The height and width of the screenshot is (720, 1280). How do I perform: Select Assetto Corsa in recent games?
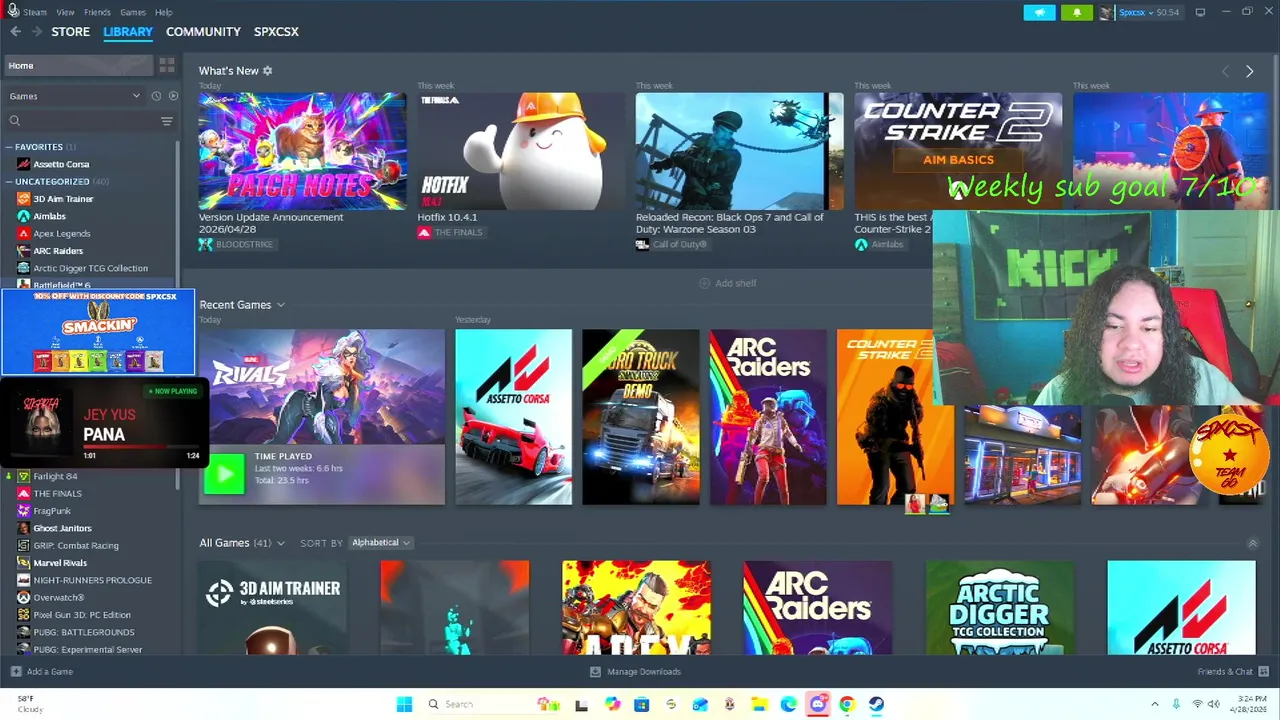[513, 417]
